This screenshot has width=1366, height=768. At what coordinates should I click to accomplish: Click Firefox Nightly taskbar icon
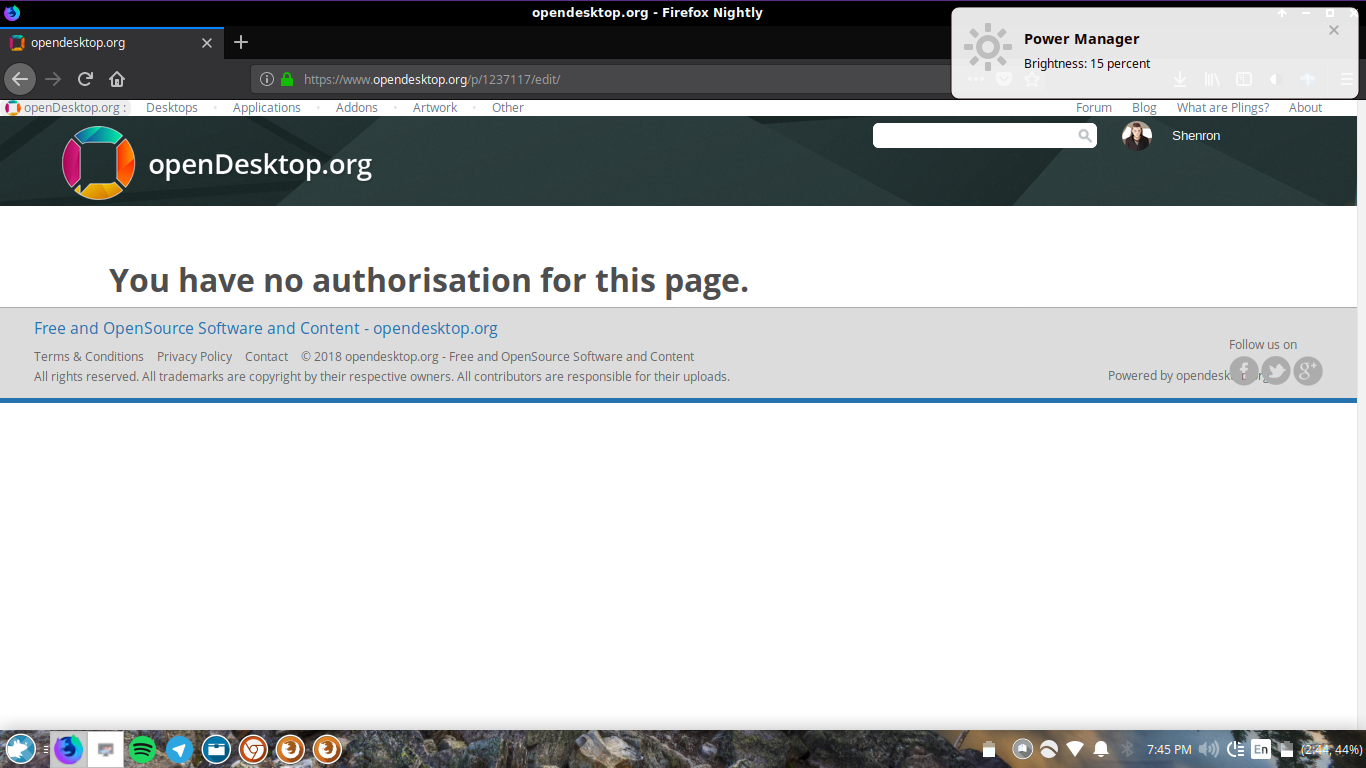pyautogui.click(x=69, y=749)
